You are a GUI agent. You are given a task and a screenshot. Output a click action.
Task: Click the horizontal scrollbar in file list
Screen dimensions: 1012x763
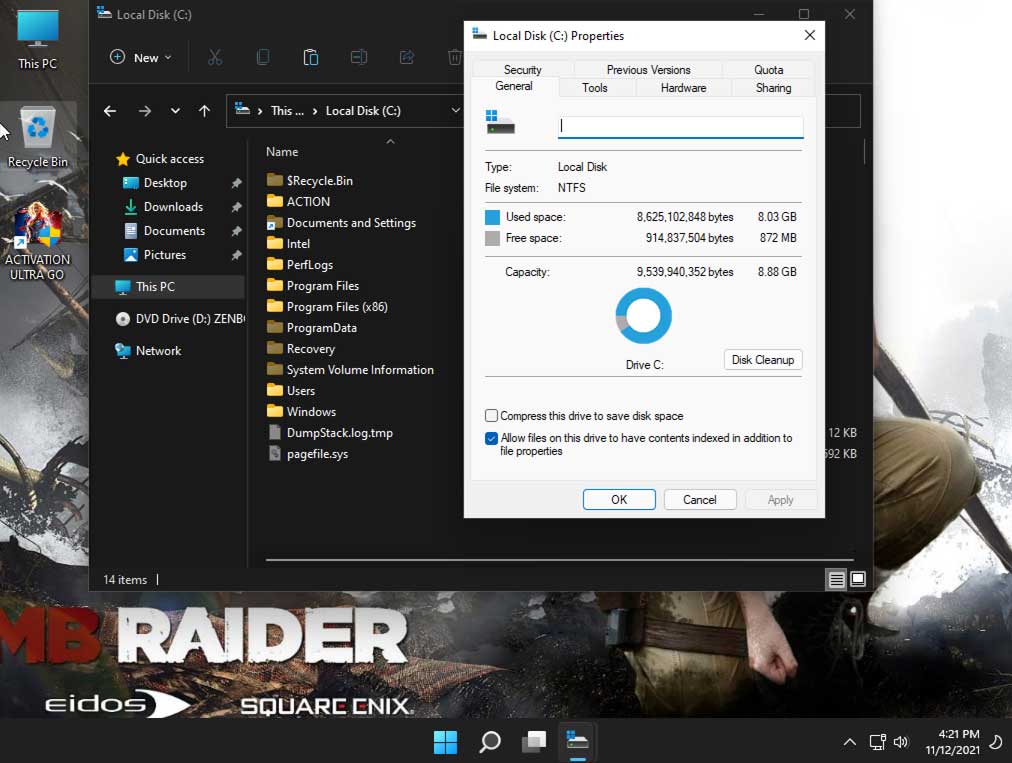coord(560,560)
